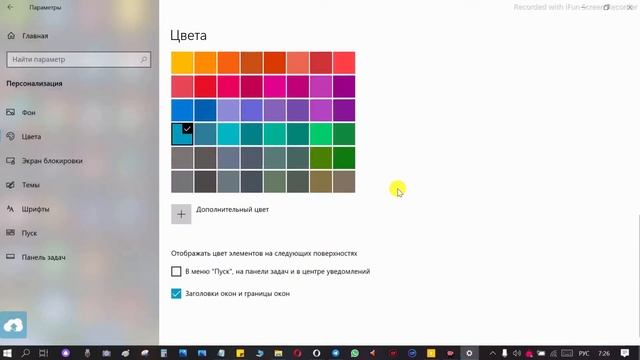Click the magnifier icon in Найти параметр box
The width and height of the screenshot is (640, 360).
[144, 60]
